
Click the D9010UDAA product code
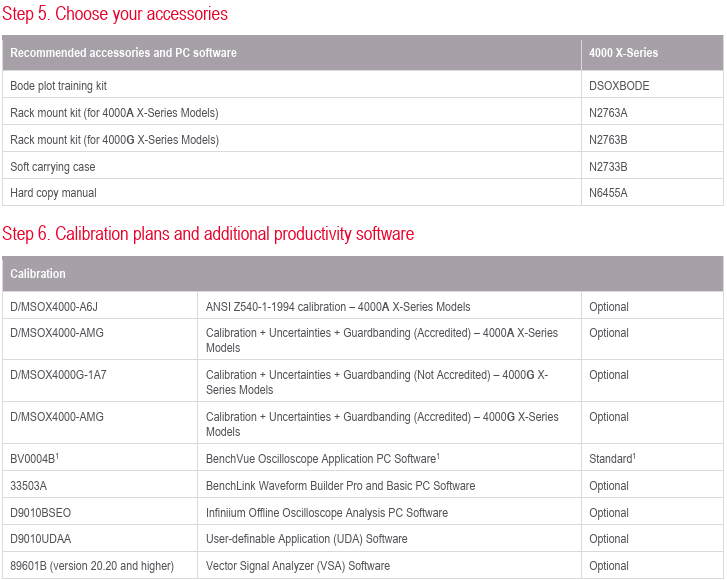point(41,539)
